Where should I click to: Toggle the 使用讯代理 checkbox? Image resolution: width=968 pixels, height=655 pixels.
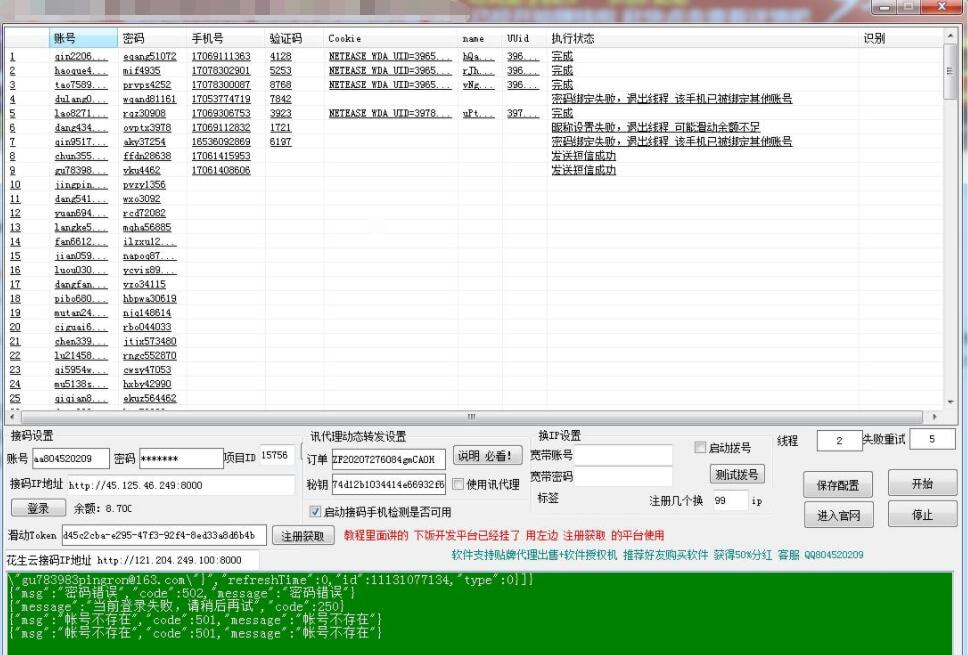click(458, 484)
